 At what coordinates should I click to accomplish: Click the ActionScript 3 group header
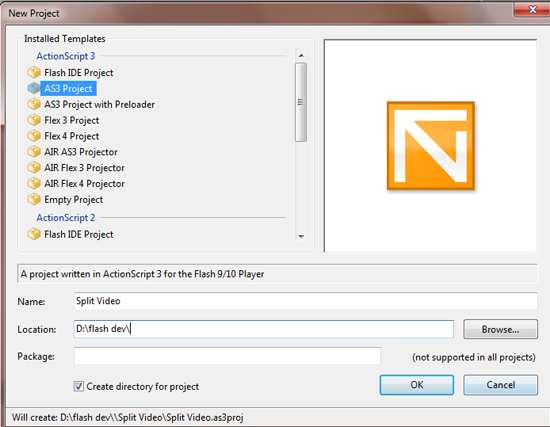(66, 56)
